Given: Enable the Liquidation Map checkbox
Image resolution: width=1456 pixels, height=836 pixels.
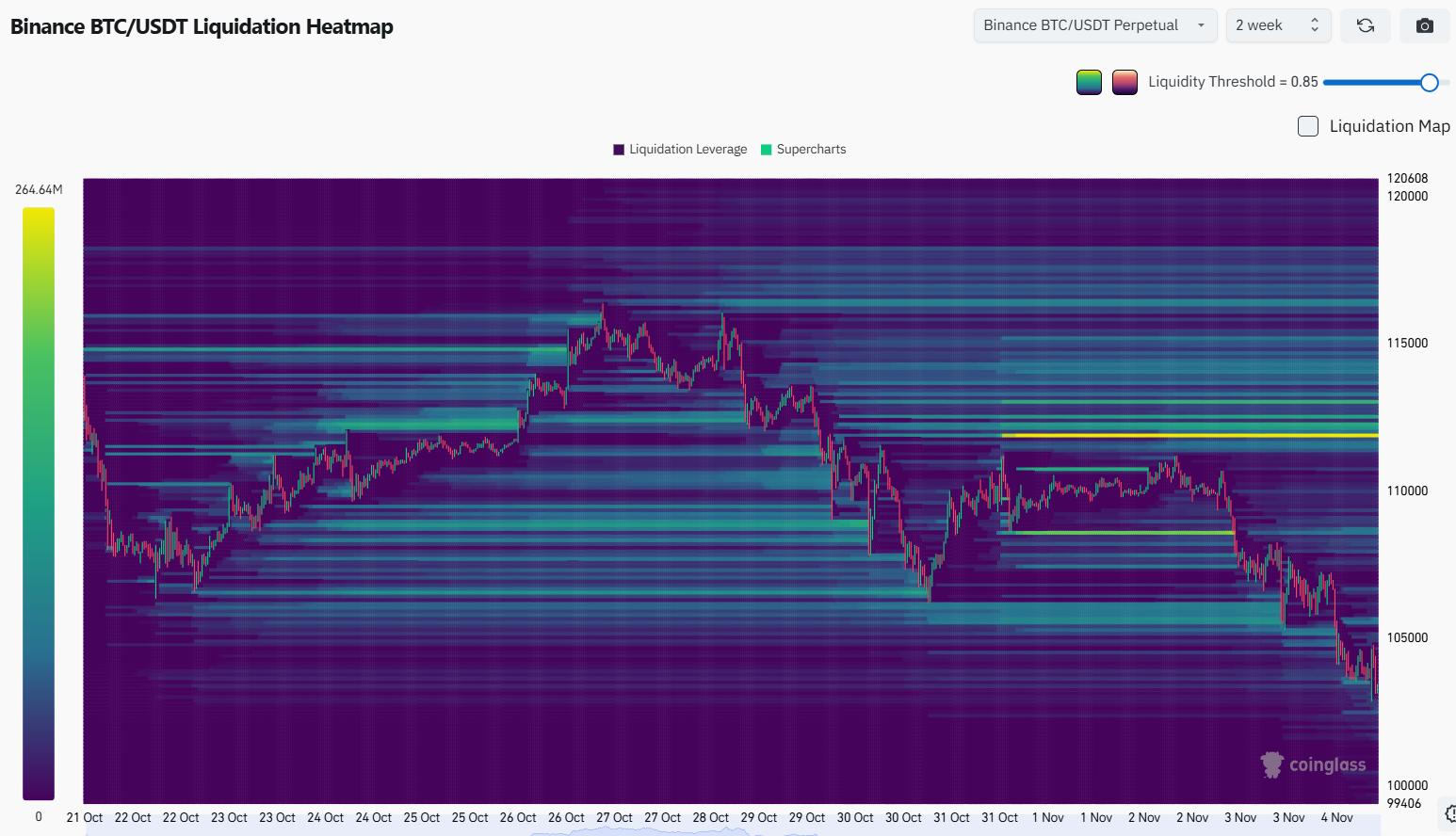Looking at the screenshot, I should 1308,126.
